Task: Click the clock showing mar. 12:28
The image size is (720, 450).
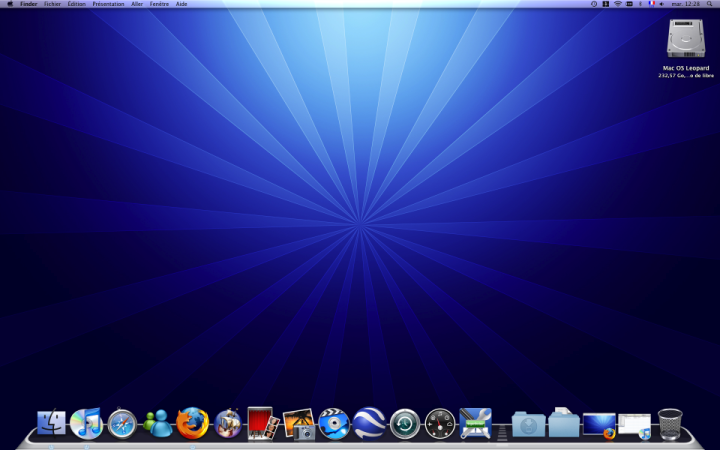Action: pos(686,4)
